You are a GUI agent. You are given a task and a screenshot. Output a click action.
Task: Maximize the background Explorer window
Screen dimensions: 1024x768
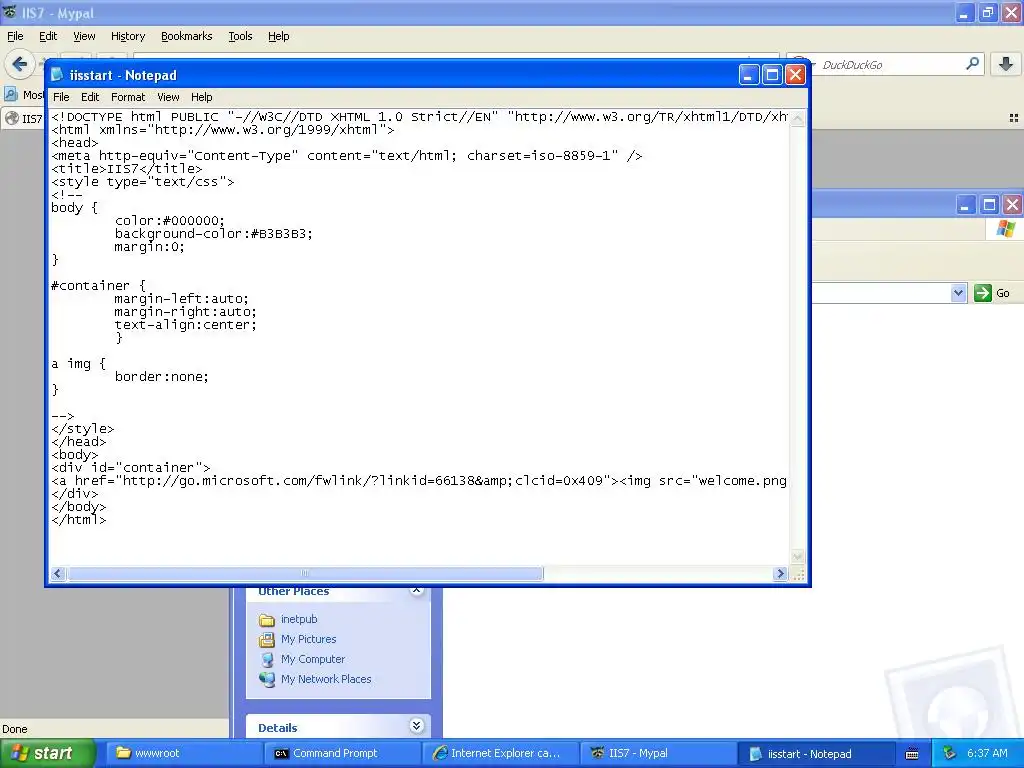989,205
